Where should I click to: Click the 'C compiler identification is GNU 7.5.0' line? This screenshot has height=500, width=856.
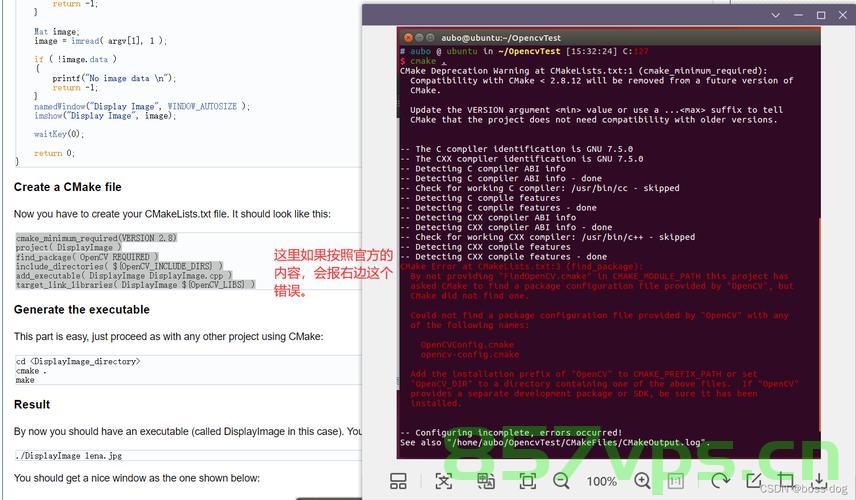pyautogui.click(x=516, y=149)
